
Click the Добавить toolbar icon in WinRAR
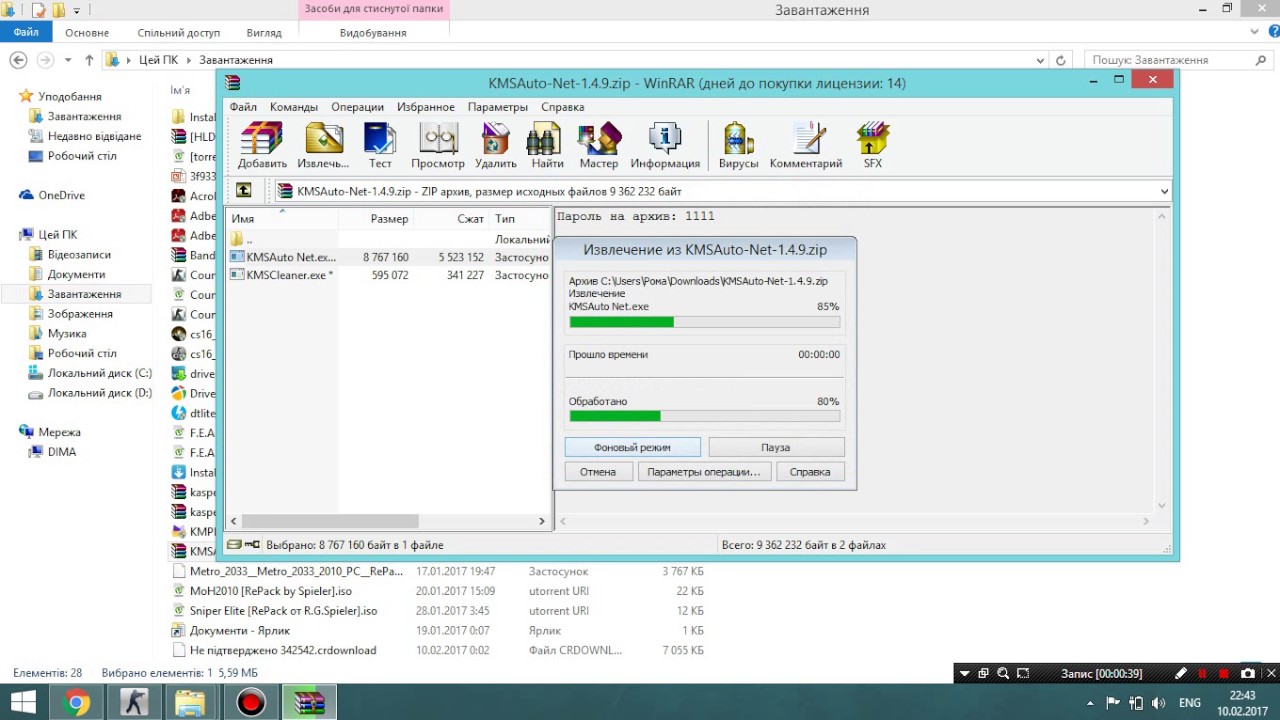[262, 145]
